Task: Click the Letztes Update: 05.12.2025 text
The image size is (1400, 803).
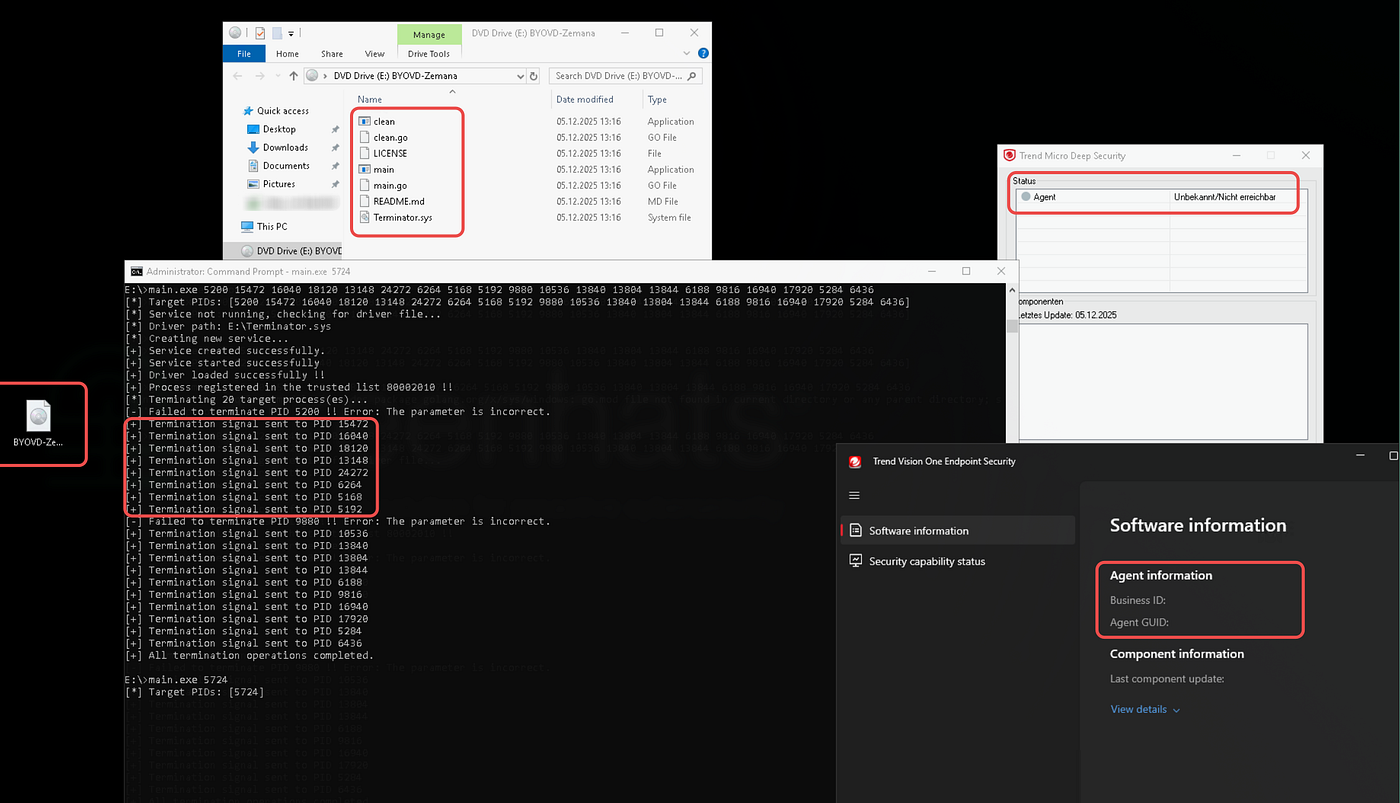Action: [x=1065, y=315]
